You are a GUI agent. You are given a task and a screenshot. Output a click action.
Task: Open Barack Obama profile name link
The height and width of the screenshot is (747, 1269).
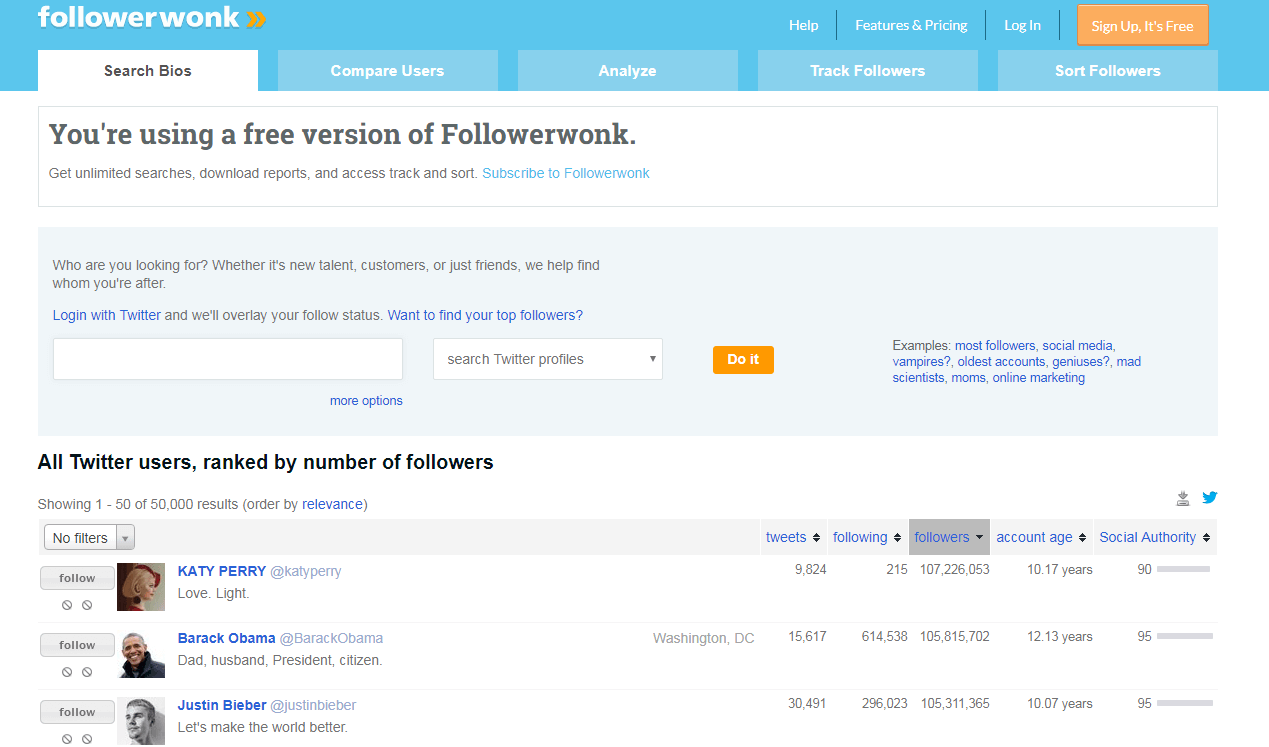227,638
